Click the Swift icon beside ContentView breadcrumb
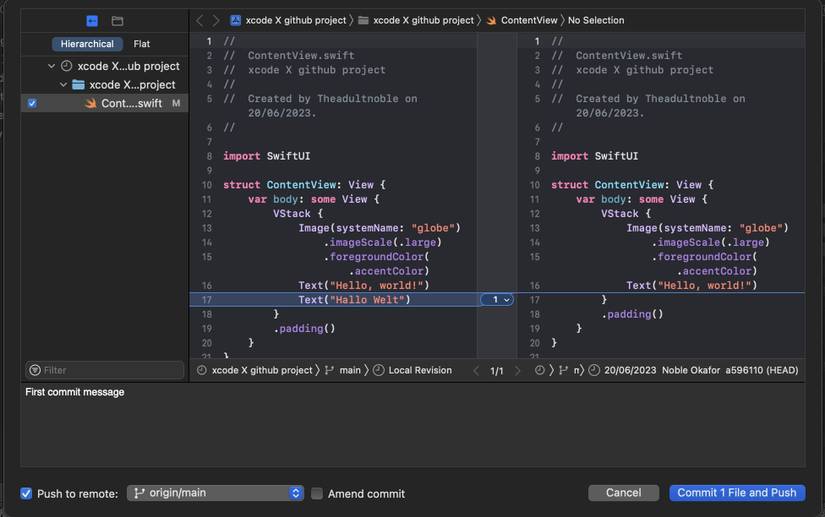825x517 pixels. [x=491, y=21]
